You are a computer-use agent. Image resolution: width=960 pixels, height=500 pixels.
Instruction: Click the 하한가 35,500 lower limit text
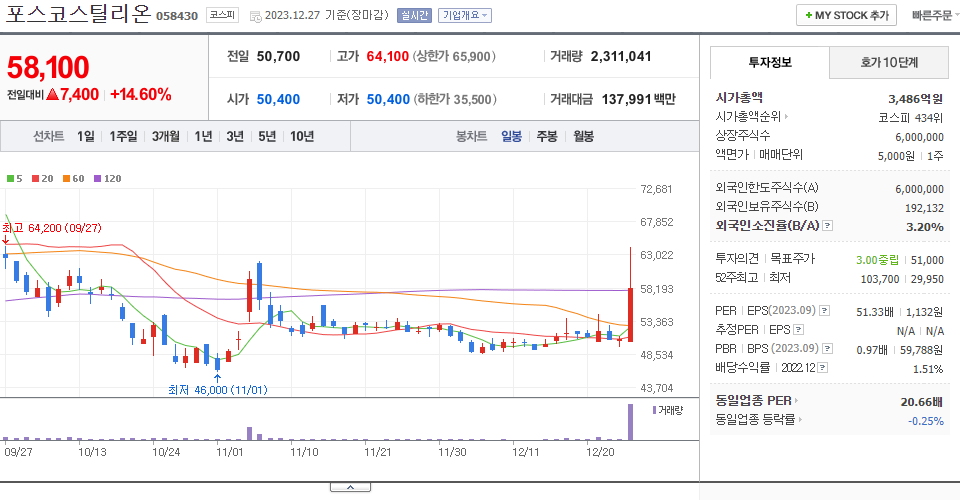point(455,99)
